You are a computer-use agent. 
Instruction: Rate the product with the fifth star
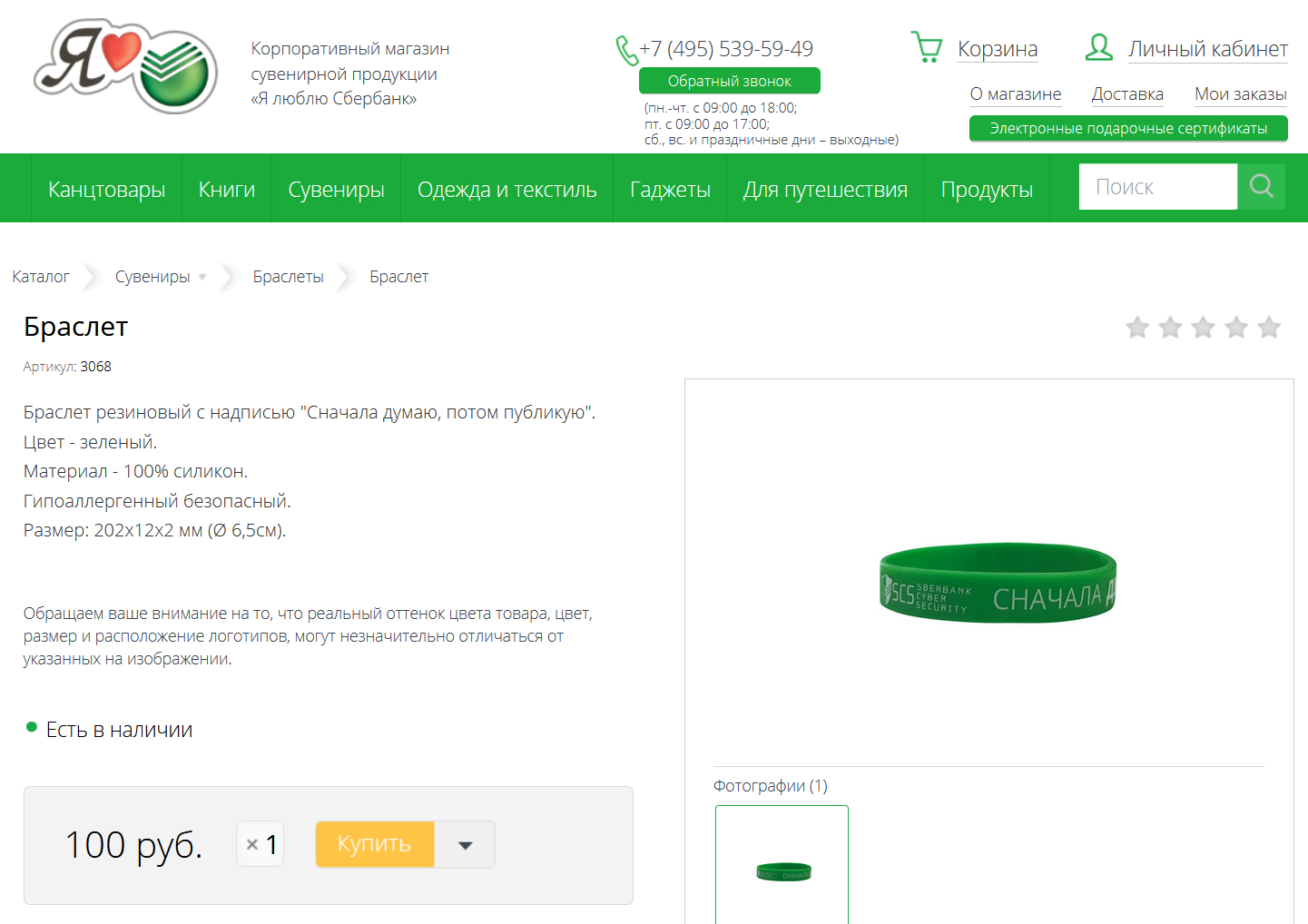click(x=1269, y=327)
